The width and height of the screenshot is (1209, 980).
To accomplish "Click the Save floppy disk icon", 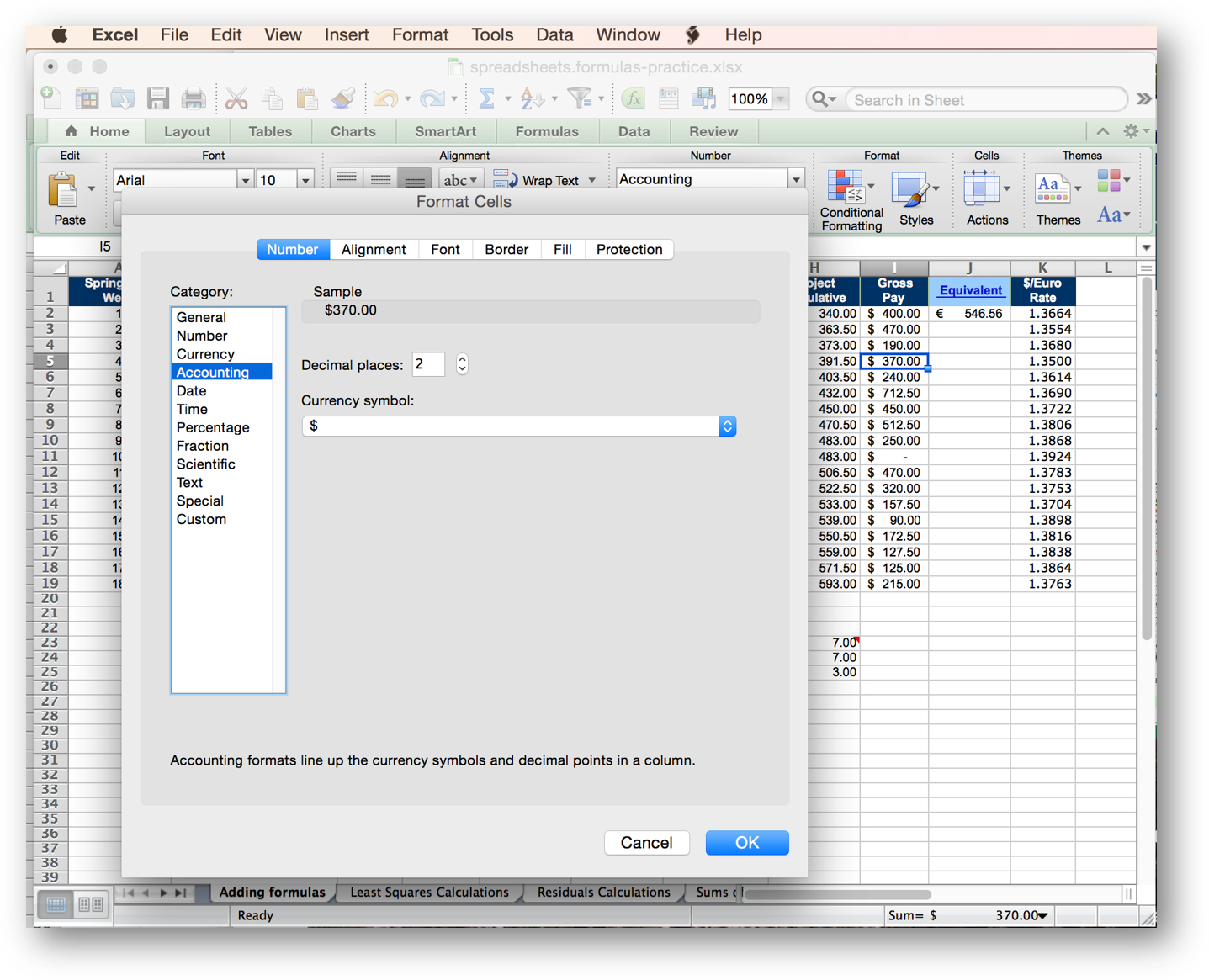I will 157,99.
